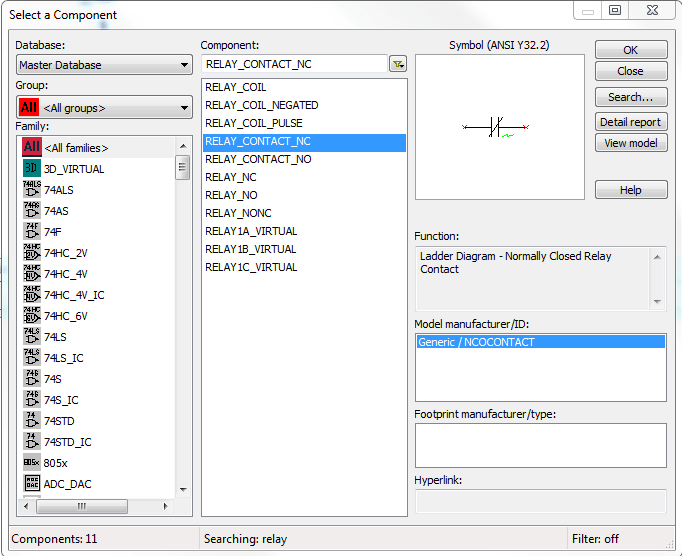The height and width of the screenshot is (556, 682).
Task: Select RELAY_COIL_PULSE component
Action: point(304,123)
